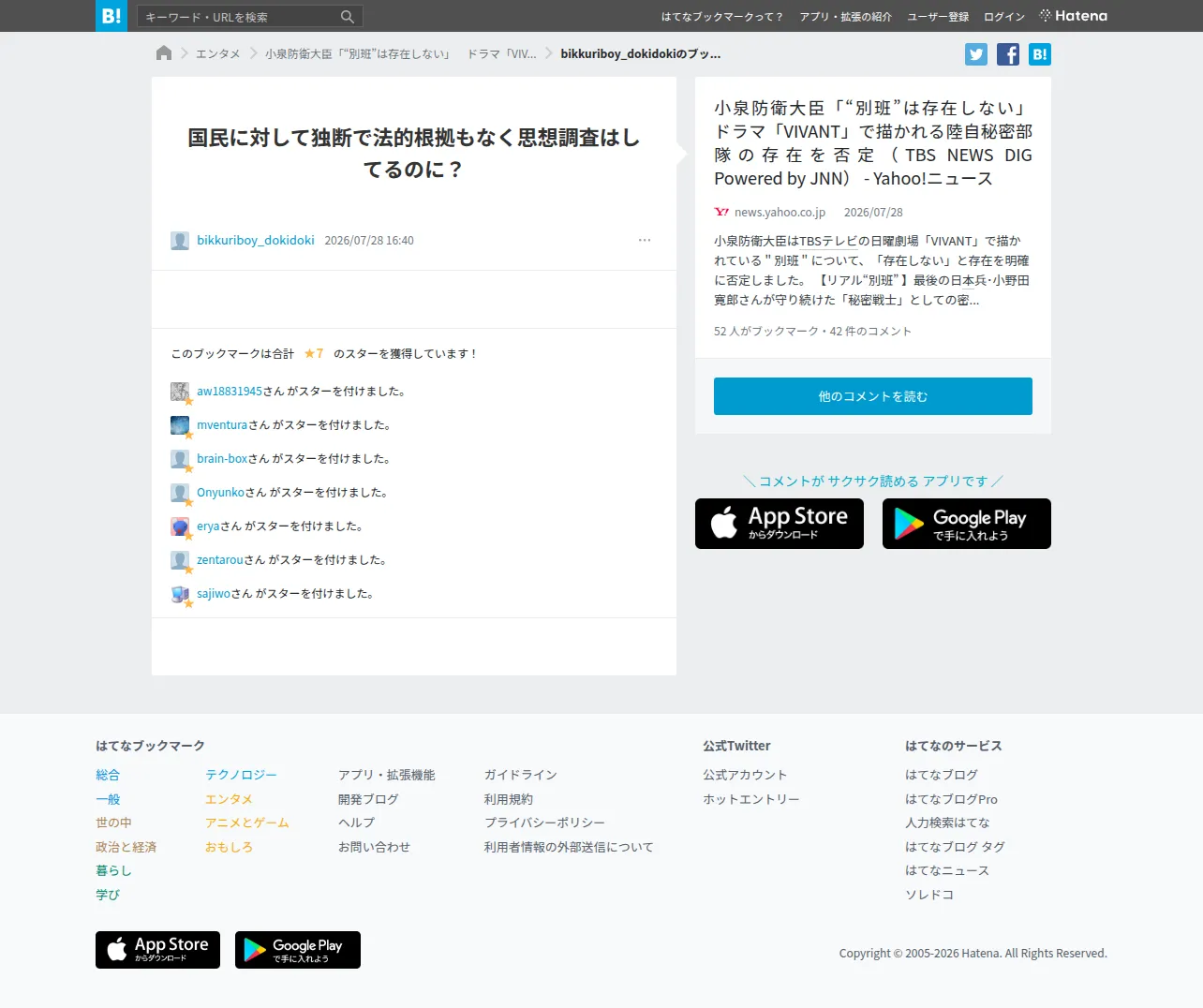Viewport: 1203px width, 1008px height.
Task: Share on Twitter icon
Action: [976, 54]
